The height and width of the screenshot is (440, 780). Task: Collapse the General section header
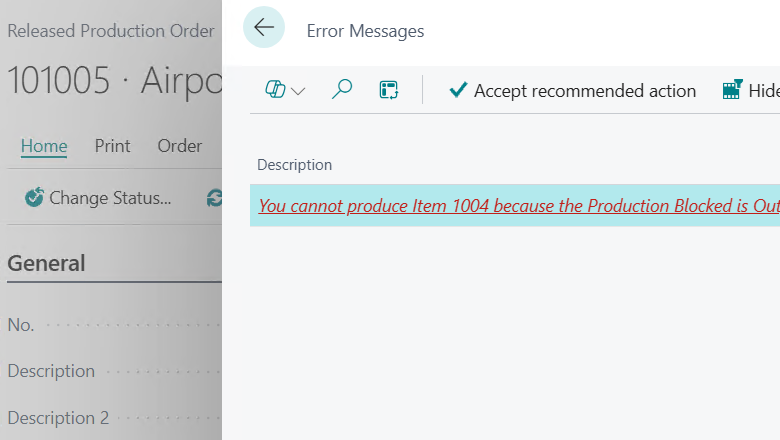[x=46, y=263]
